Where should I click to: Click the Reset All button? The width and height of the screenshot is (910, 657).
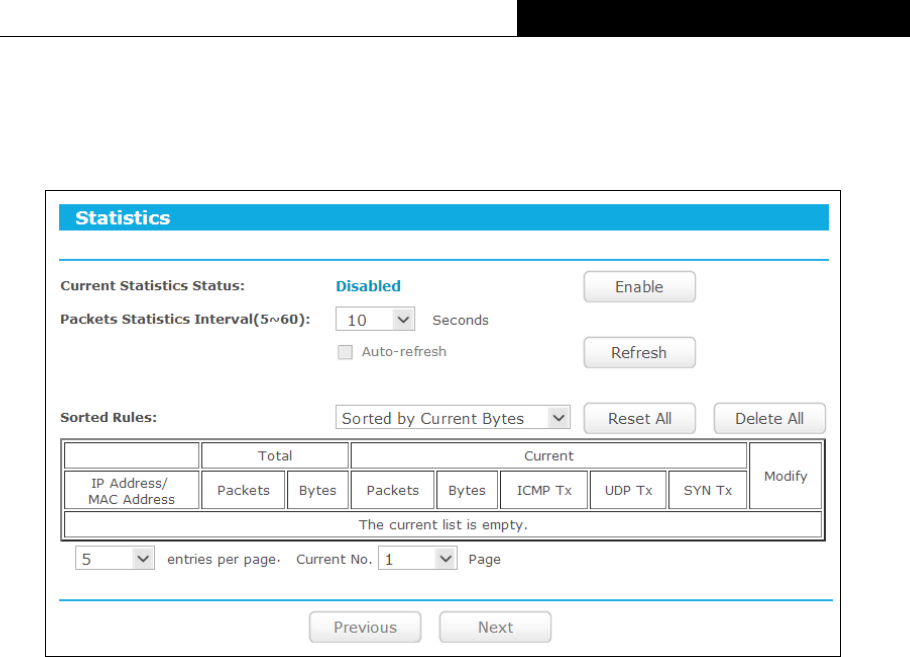(x=639, y=418)
